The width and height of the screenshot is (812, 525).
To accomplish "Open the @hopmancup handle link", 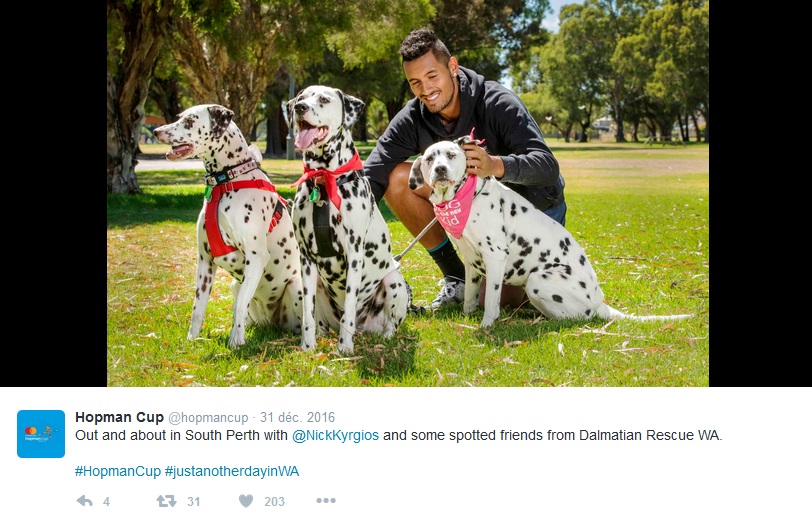I will (208, 417).
